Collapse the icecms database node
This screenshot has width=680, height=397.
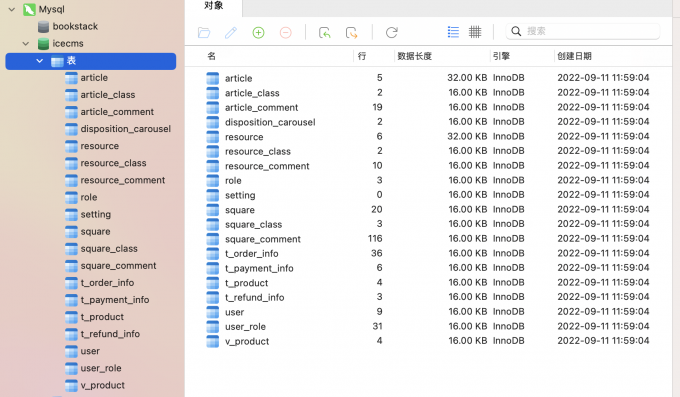click(26, 43)
